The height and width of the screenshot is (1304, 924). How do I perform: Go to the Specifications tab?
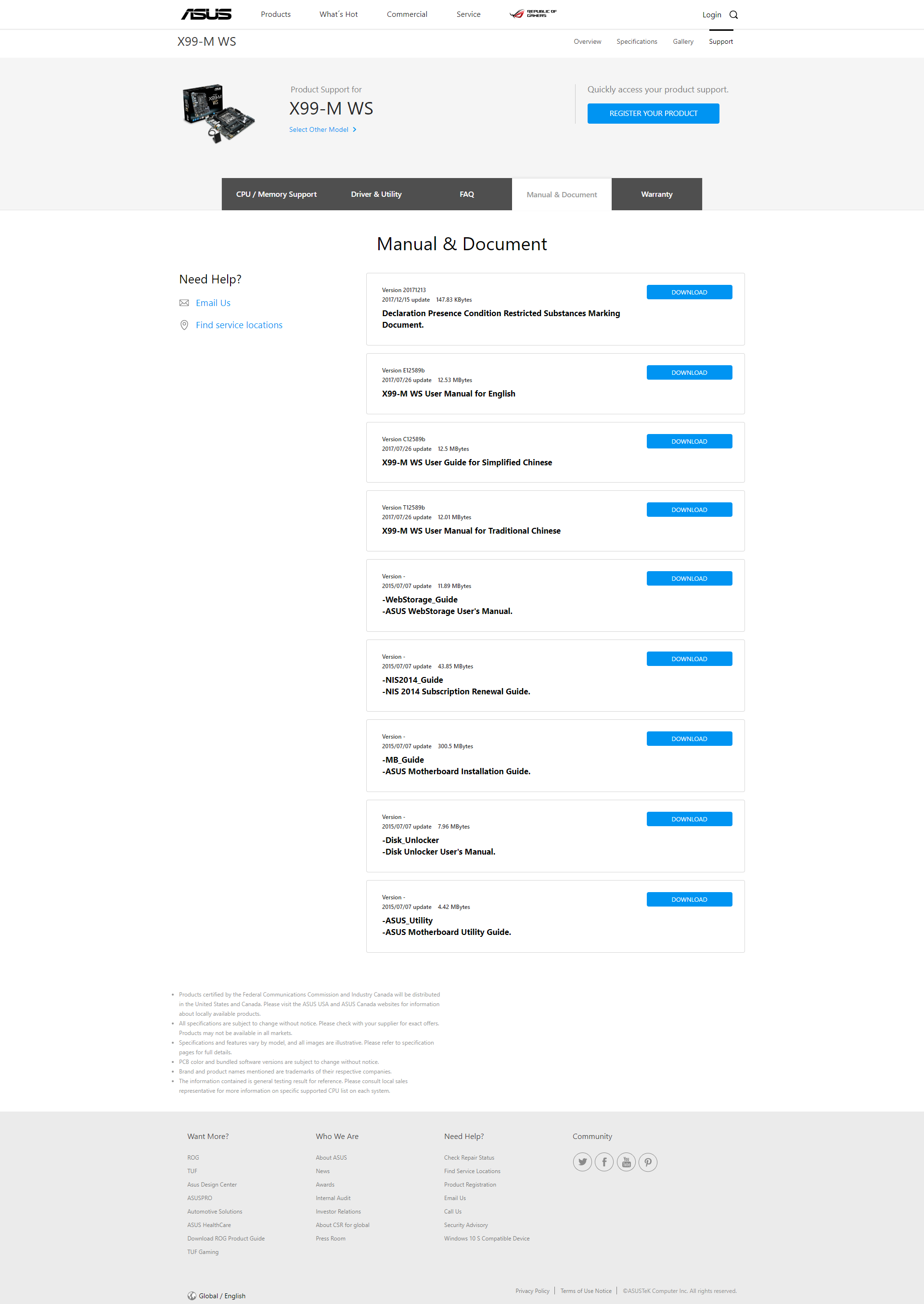click(637, 41)
